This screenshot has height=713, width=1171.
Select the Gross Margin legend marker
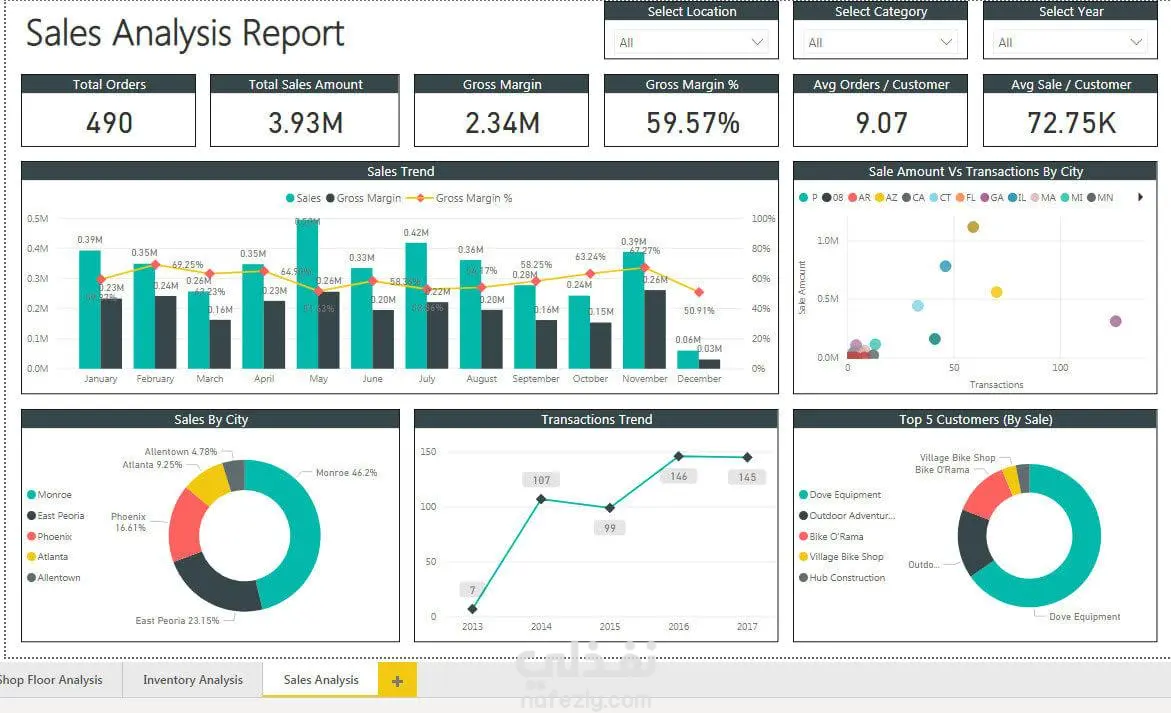[x=330, y=199]
